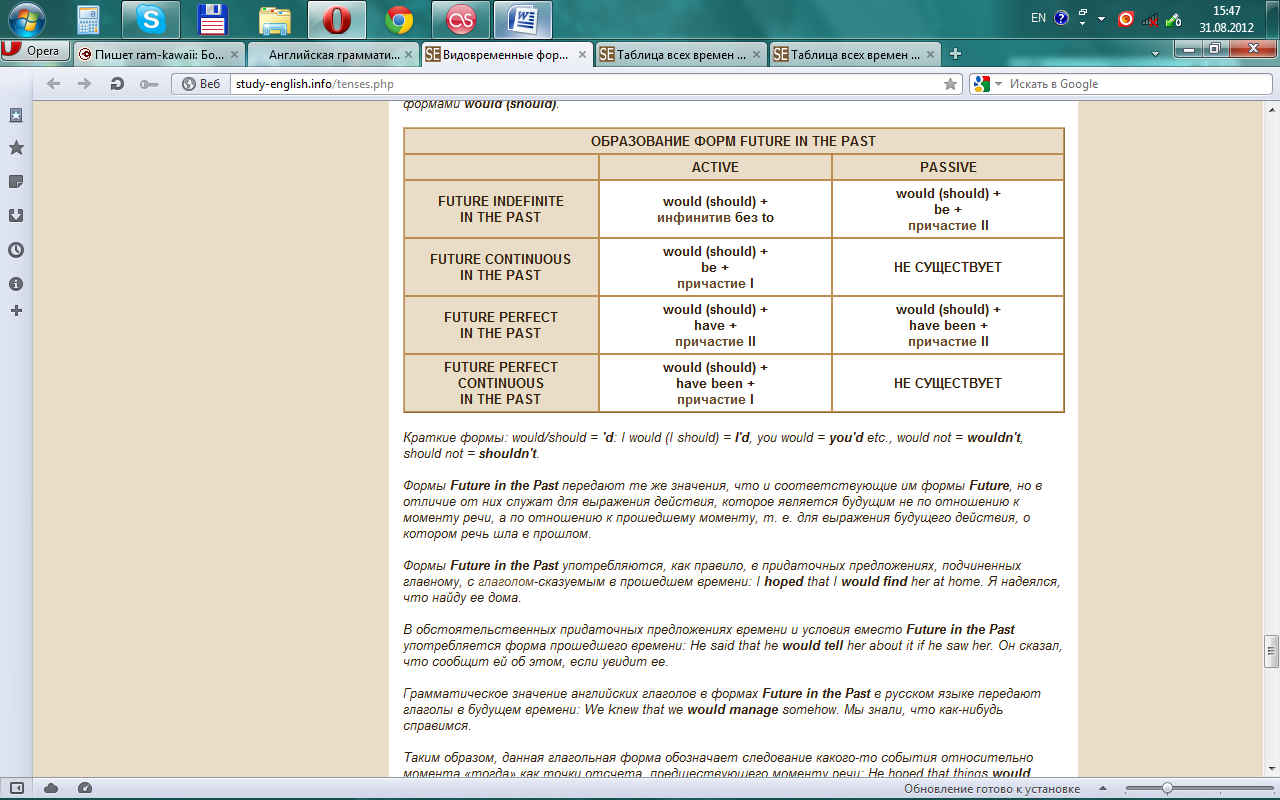Click the vertical page scrollbar thumb

1271,651
